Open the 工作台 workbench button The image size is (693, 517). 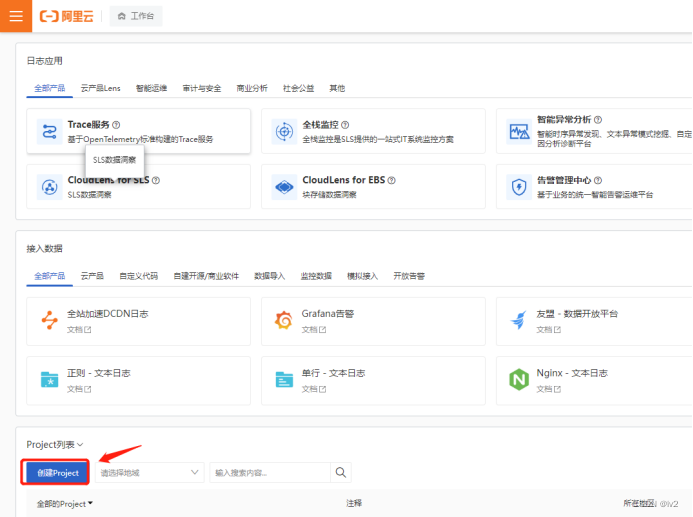[x=136, y=16]
